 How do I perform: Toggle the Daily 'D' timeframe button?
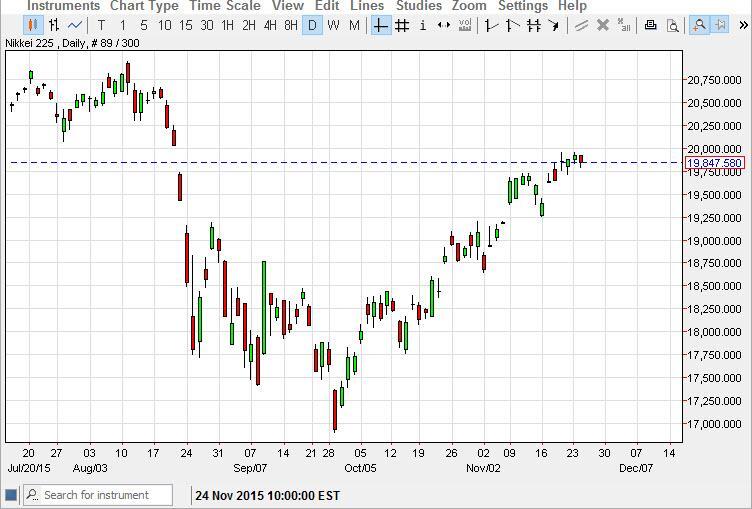tap(312, 25)
